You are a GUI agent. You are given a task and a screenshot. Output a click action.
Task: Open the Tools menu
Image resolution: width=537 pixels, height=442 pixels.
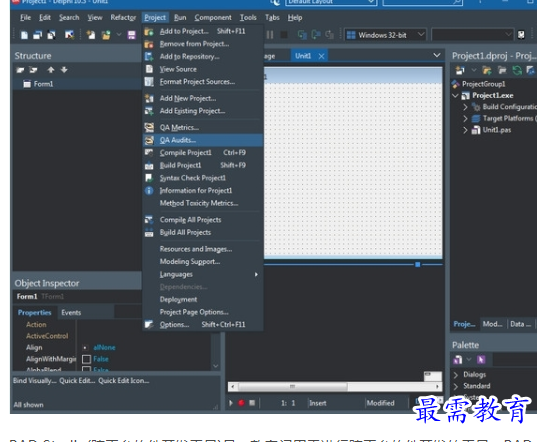coord(248,17)
